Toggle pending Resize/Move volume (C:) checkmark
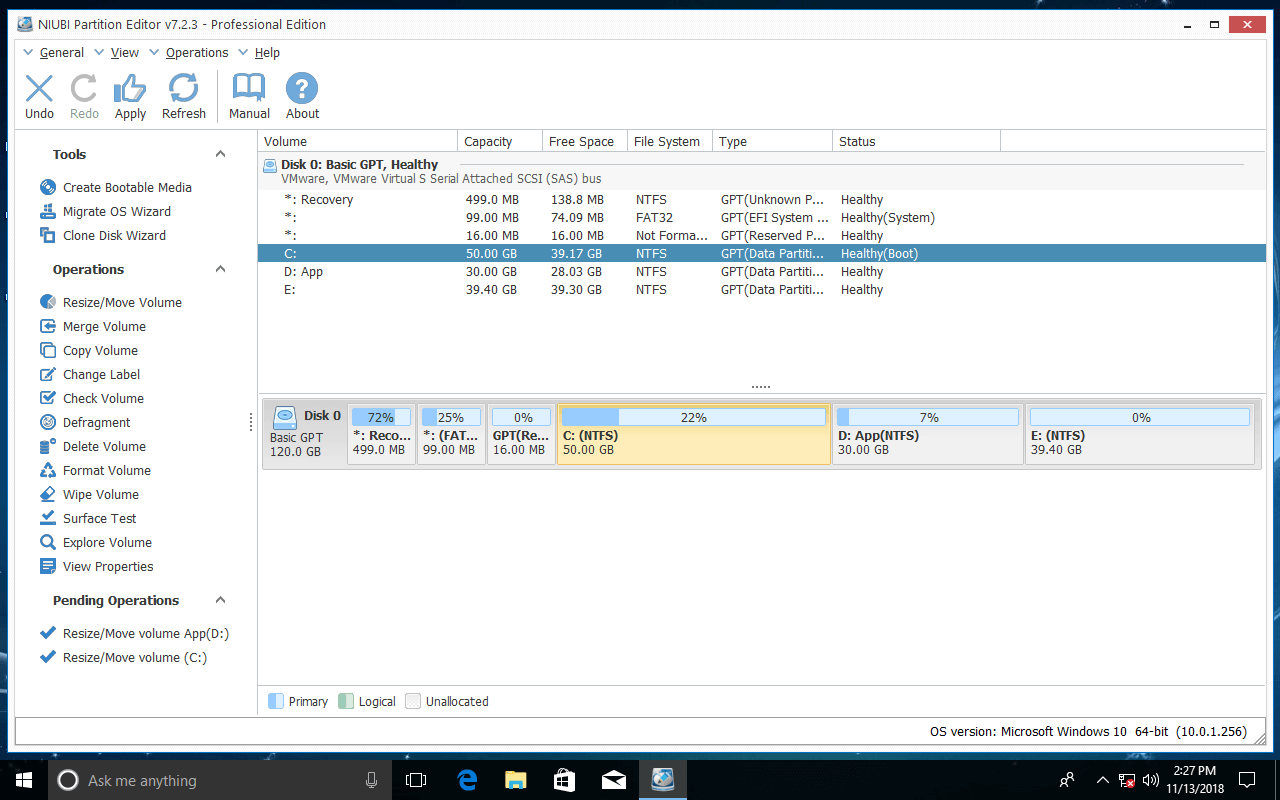Viewport: 1280px width, 800px height. coord(47,657)
